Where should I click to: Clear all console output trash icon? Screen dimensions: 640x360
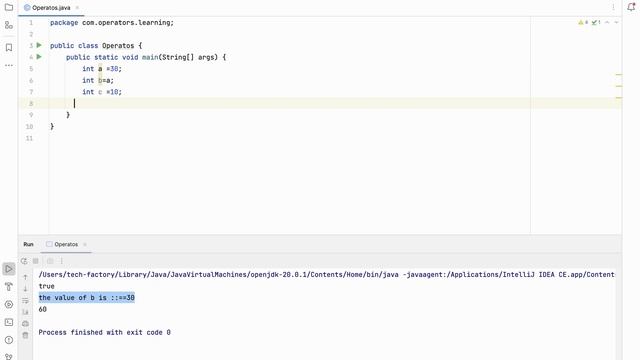(x=25, y=336)
